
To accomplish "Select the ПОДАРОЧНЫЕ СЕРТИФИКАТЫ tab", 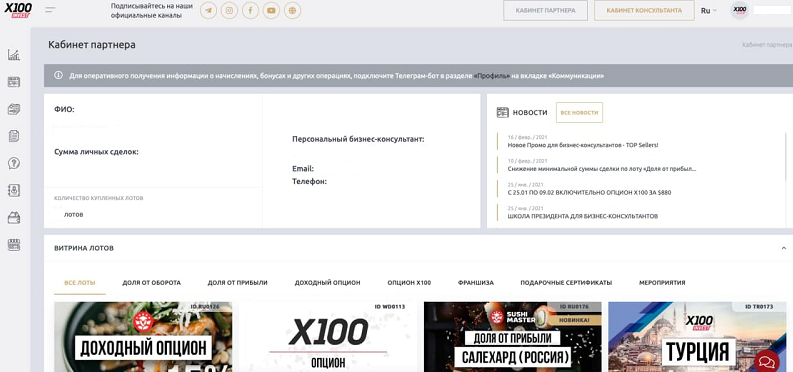I will click(566, 283).
